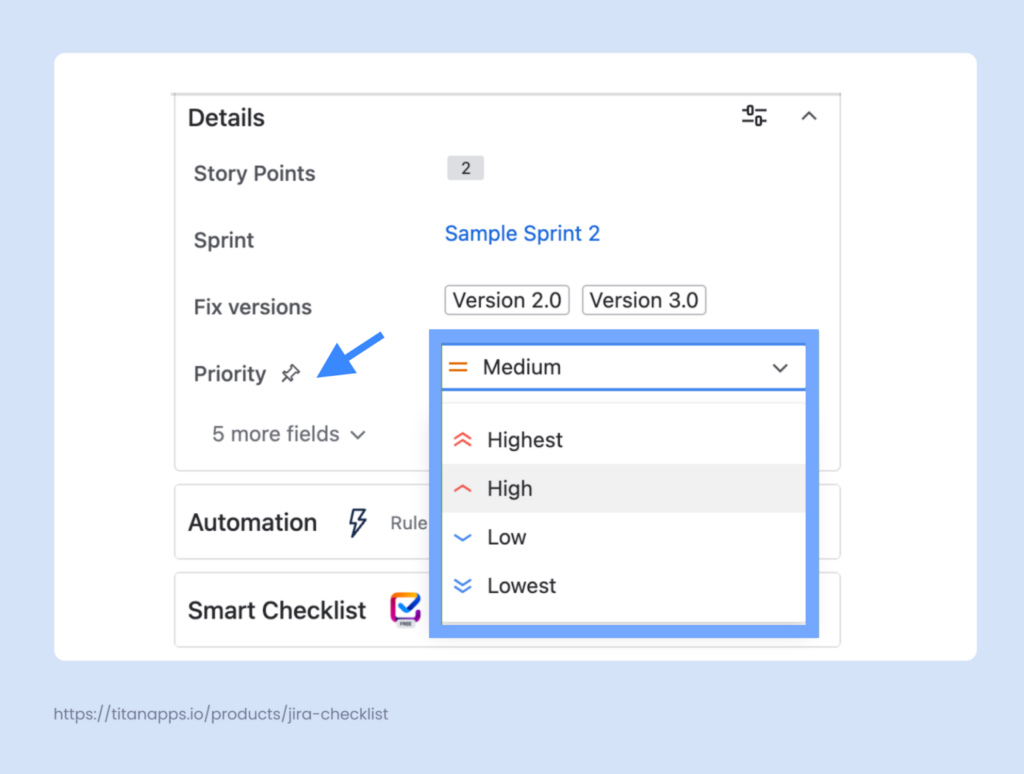Select the Highest priority red arrows icon

point(463,439)
